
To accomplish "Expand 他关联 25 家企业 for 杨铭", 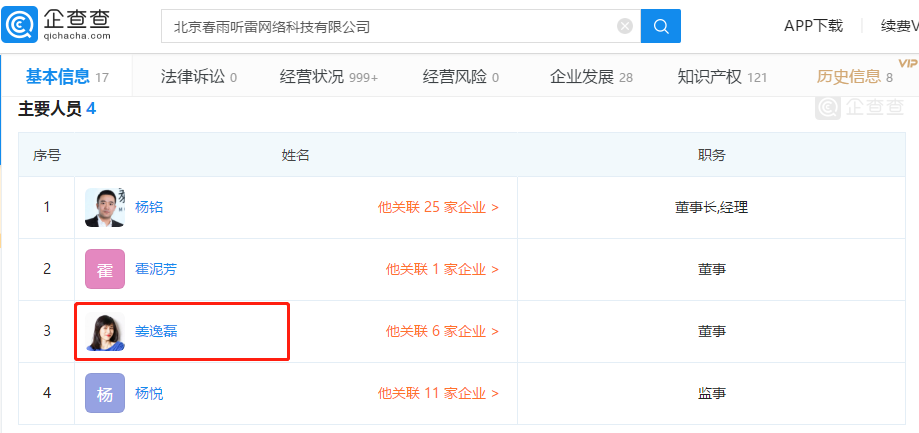I will (x=438, y=207).
